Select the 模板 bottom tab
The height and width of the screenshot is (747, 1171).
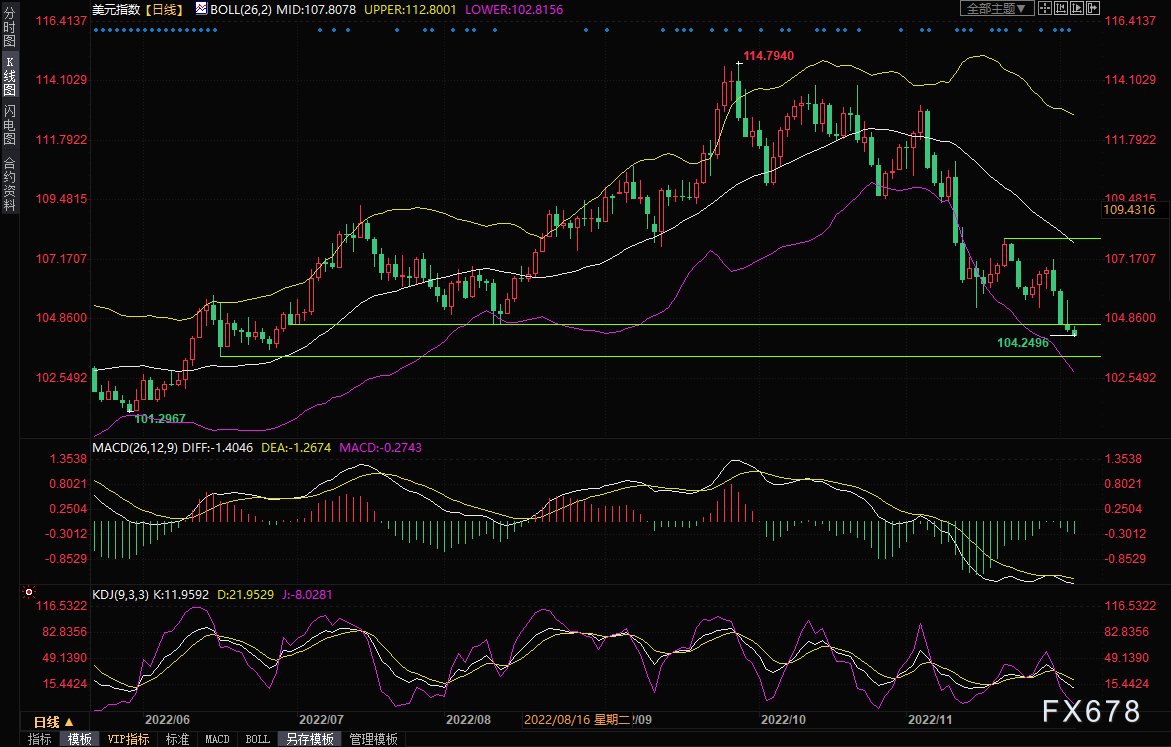(79, 739)
